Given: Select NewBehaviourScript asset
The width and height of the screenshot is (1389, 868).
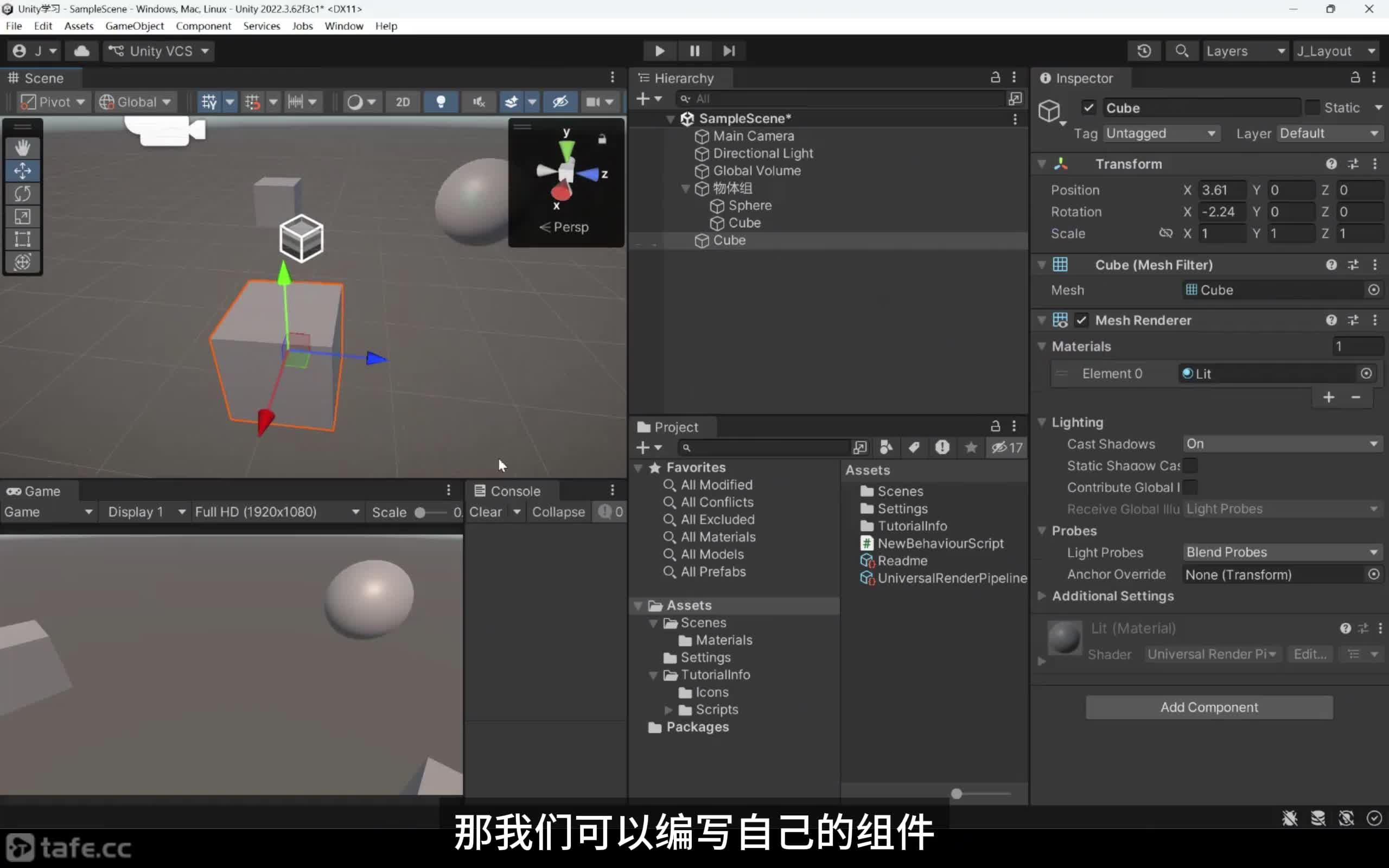Looking at the screenshot, I should [932, 543].
